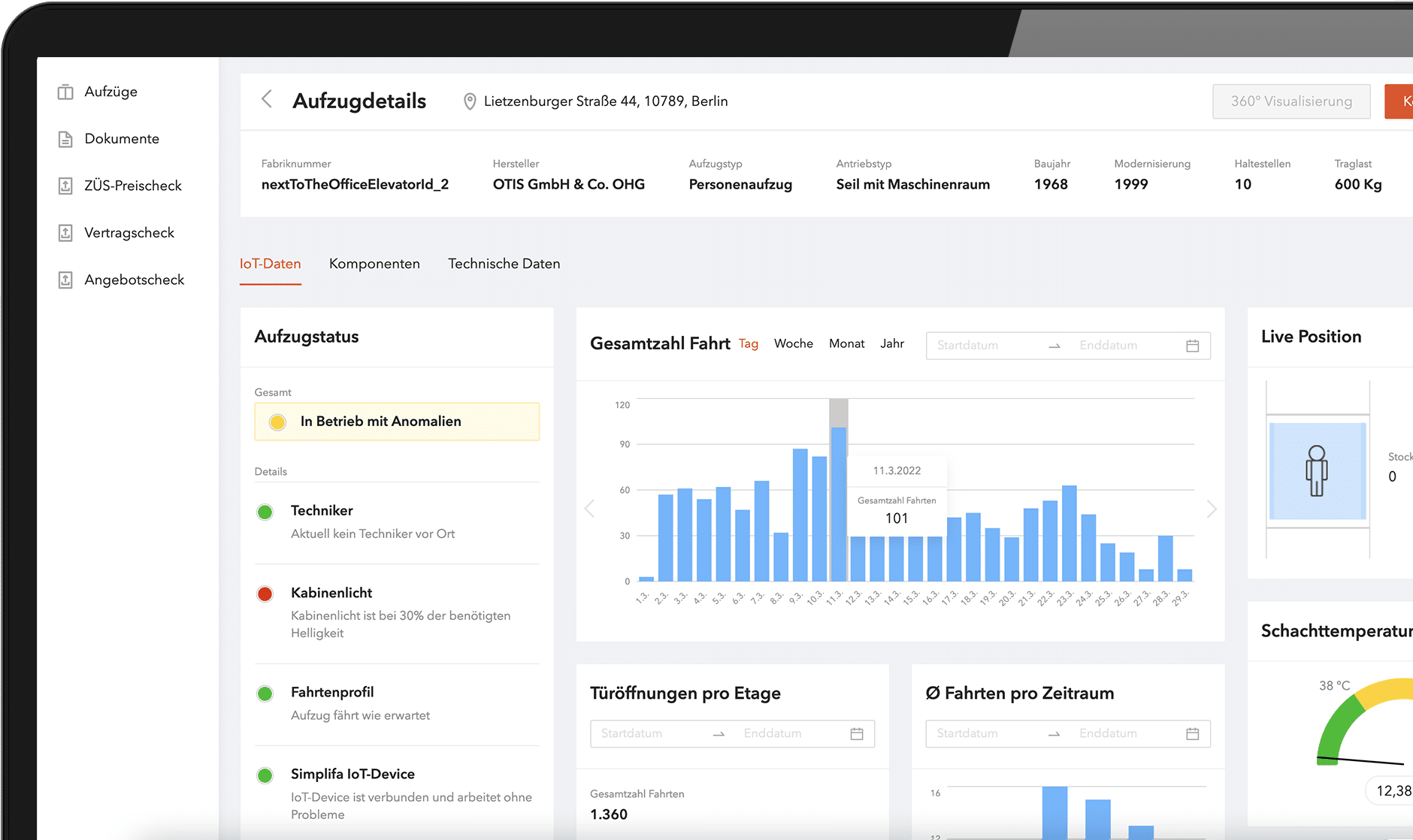Click Fabriknummer value nextToTheOfficeElevatorId_2
This screenshot has width=1413, height=840.
[x=355, y=185]
